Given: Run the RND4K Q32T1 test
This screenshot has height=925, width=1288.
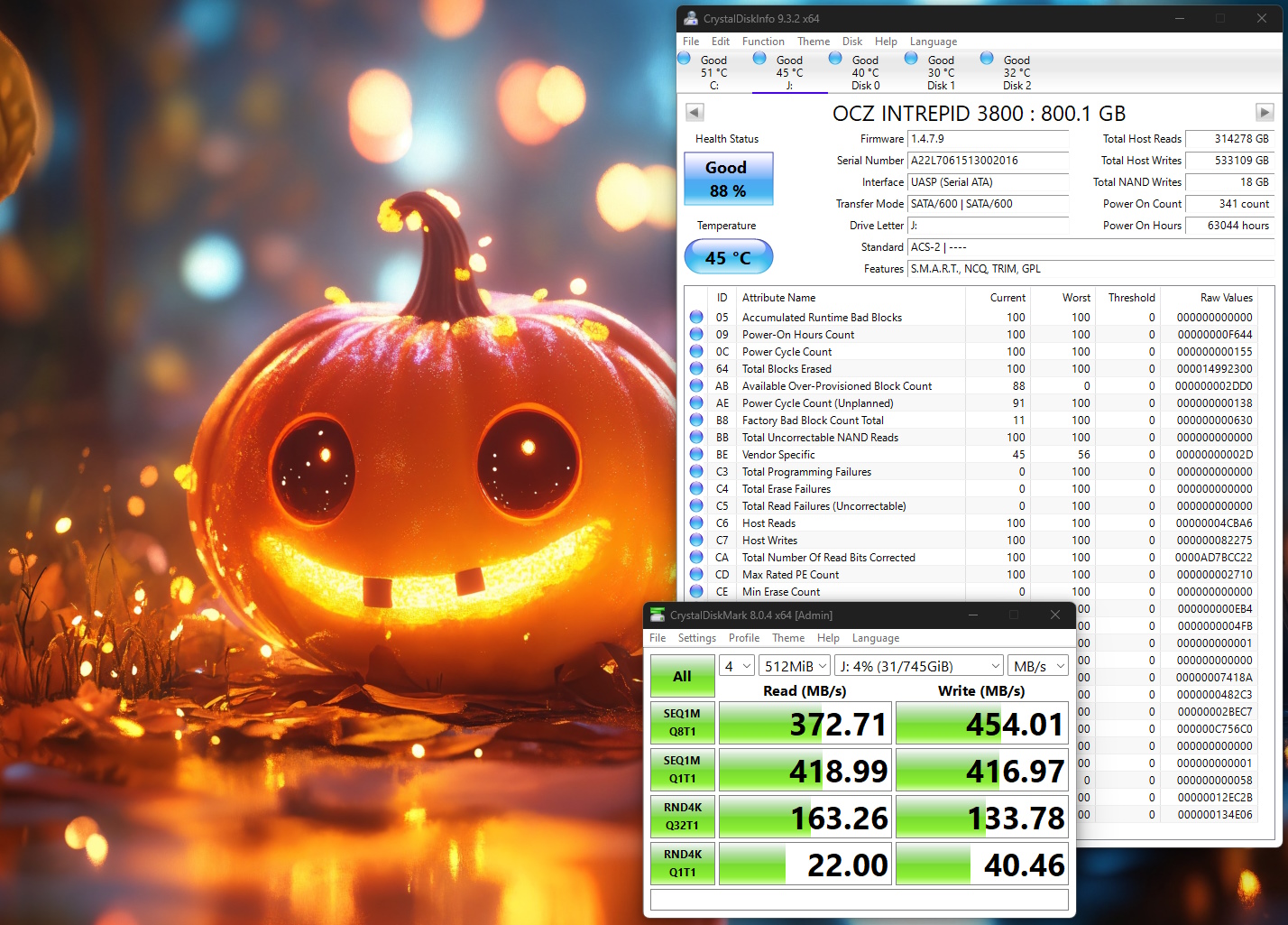Looking at the screenshot, I should (x=683, y=817).
